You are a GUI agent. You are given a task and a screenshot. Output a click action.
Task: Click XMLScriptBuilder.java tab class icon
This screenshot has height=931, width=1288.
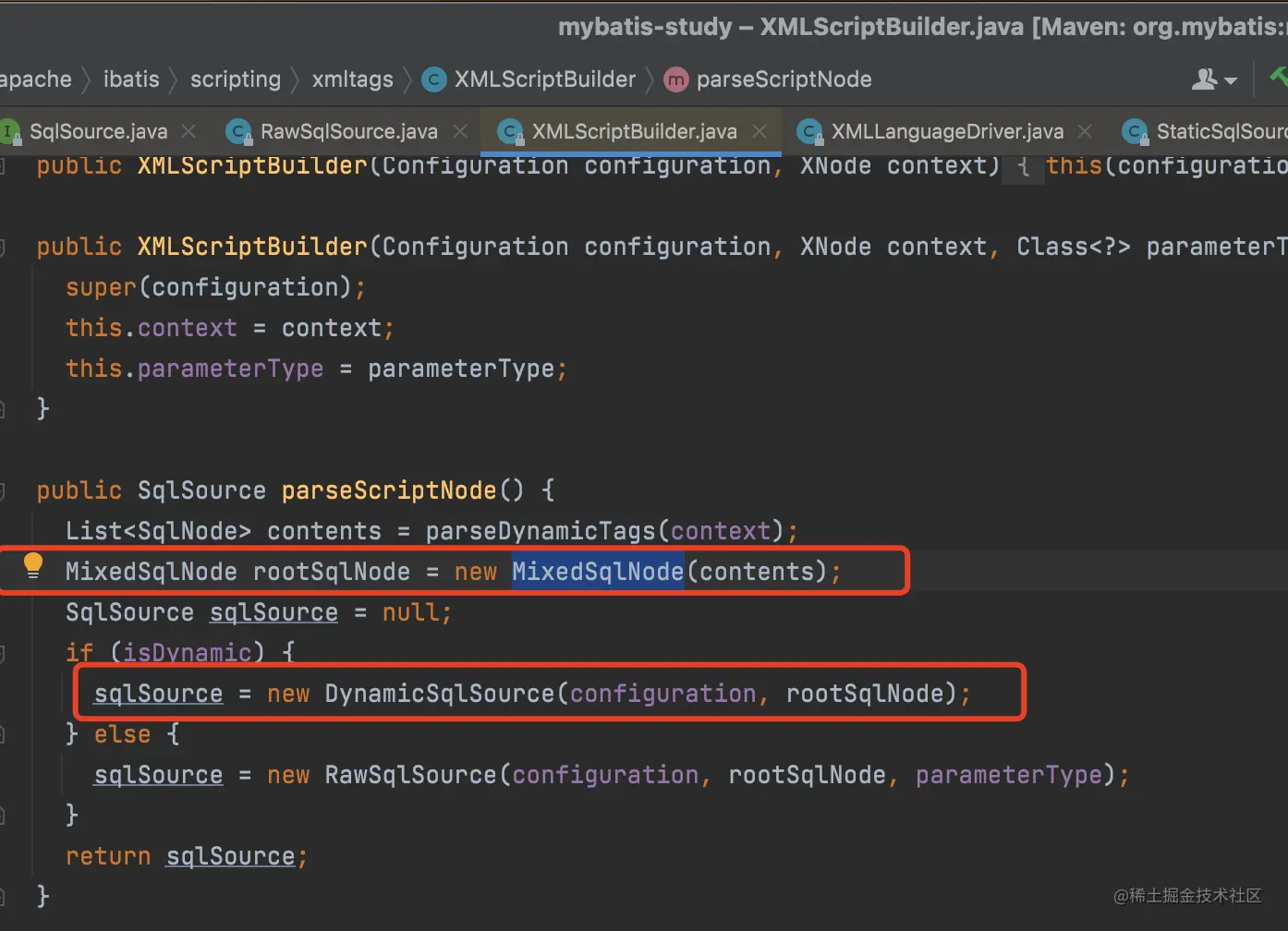(511, 132)
